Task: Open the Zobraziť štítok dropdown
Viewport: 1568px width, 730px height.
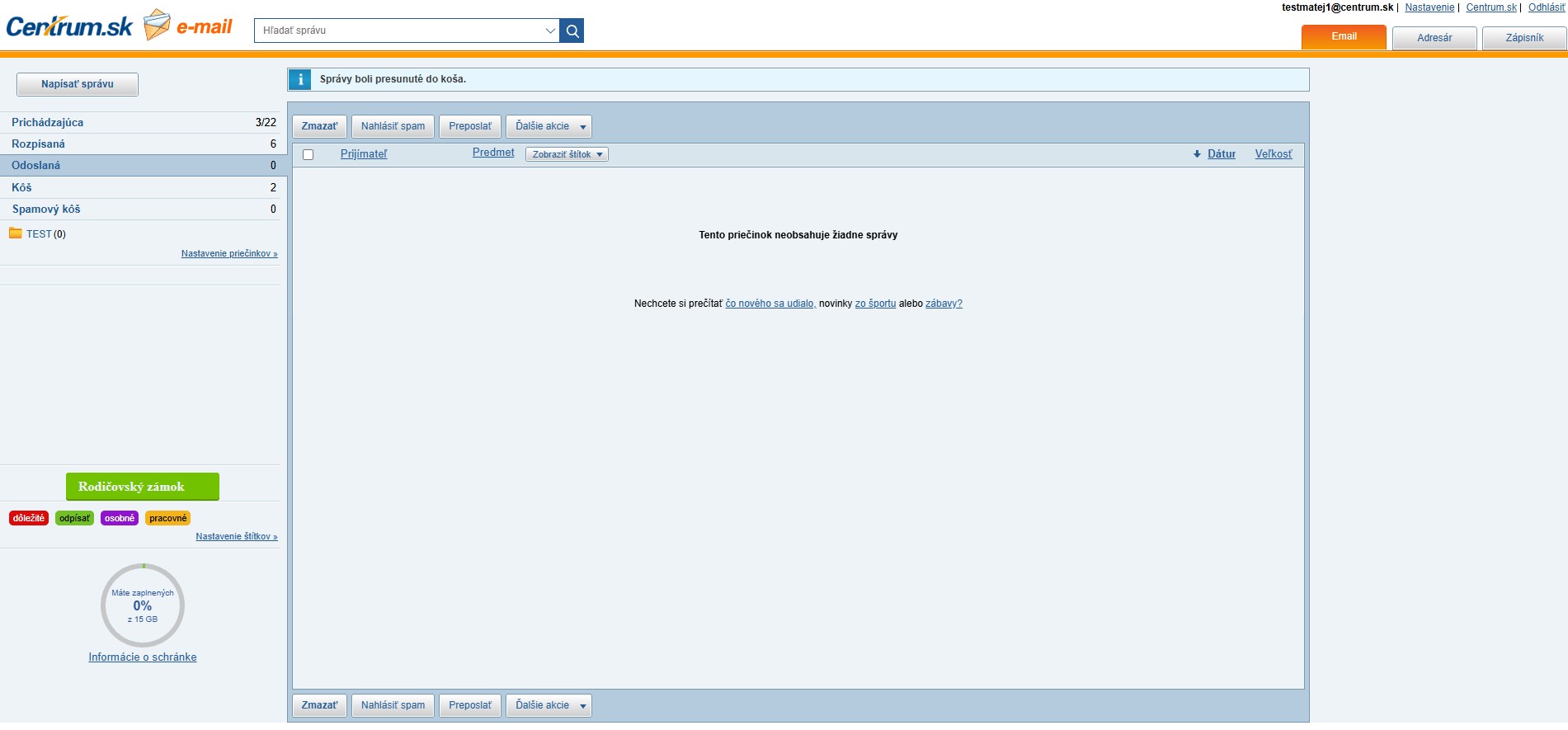Action: [567, 154]
